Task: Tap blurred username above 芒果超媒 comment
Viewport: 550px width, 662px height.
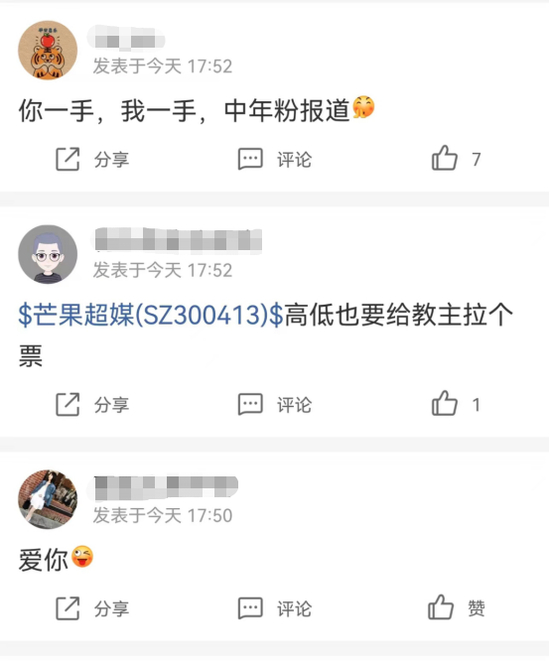Action: (x=177, y=241)
